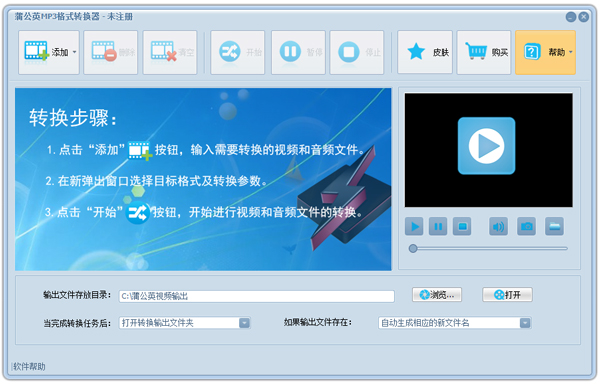
Task: Open the 皮肤 (Skin) star button
Action: tap(425, 52)
